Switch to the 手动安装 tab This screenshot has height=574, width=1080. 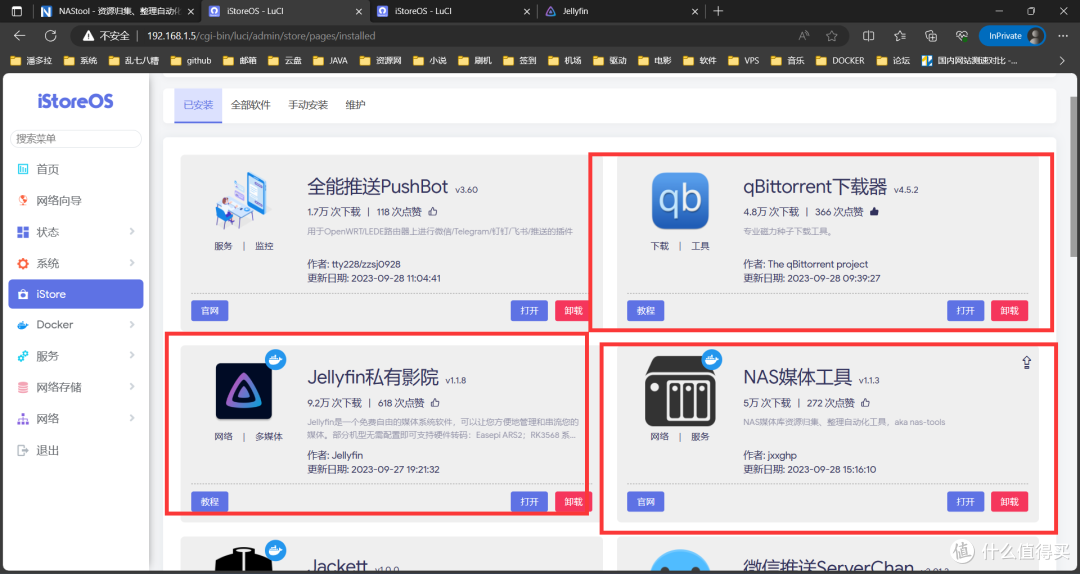click(x=308, y=105)
